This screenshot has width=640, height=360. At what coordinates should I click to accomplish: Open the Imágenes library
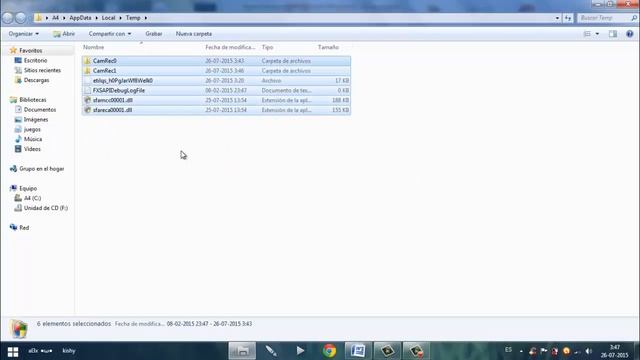(36, 119)
